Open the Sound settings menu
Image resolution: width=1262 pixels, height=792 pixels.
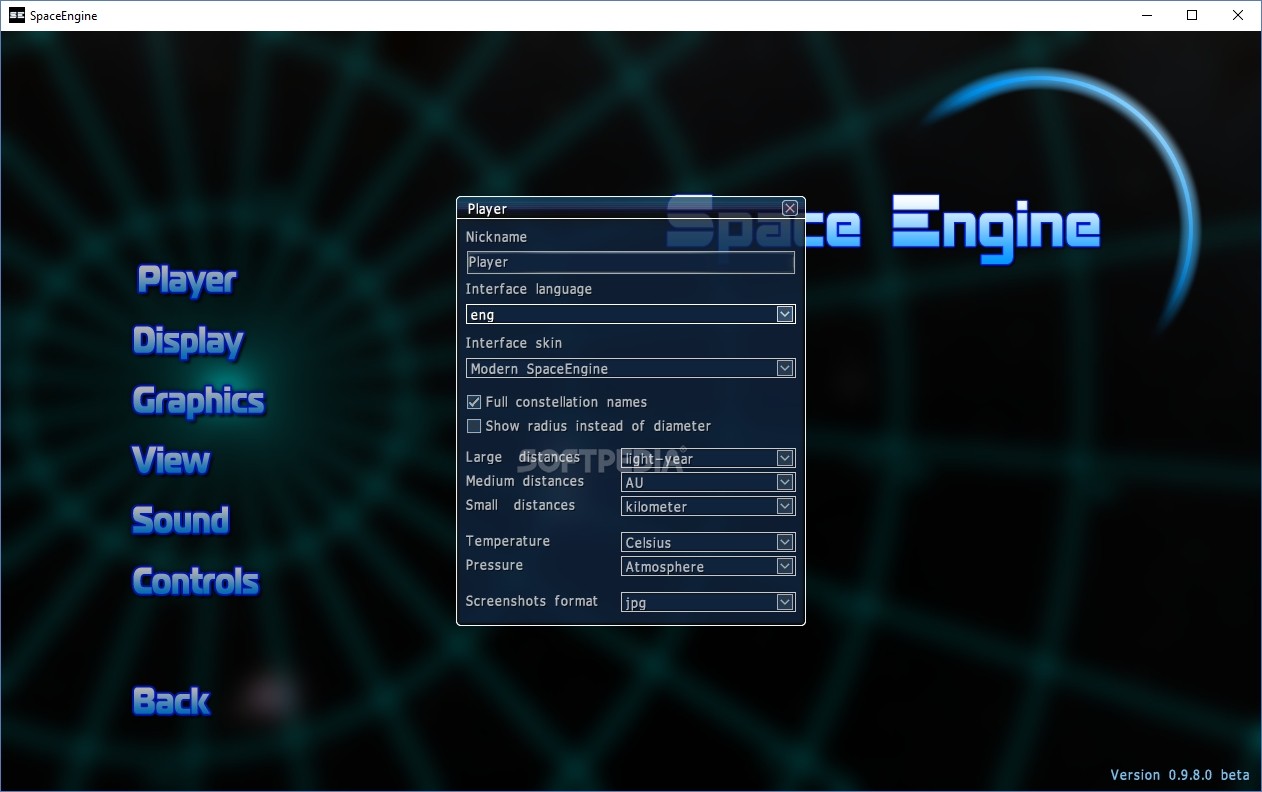pyautogui.click(x=180, y=520)
